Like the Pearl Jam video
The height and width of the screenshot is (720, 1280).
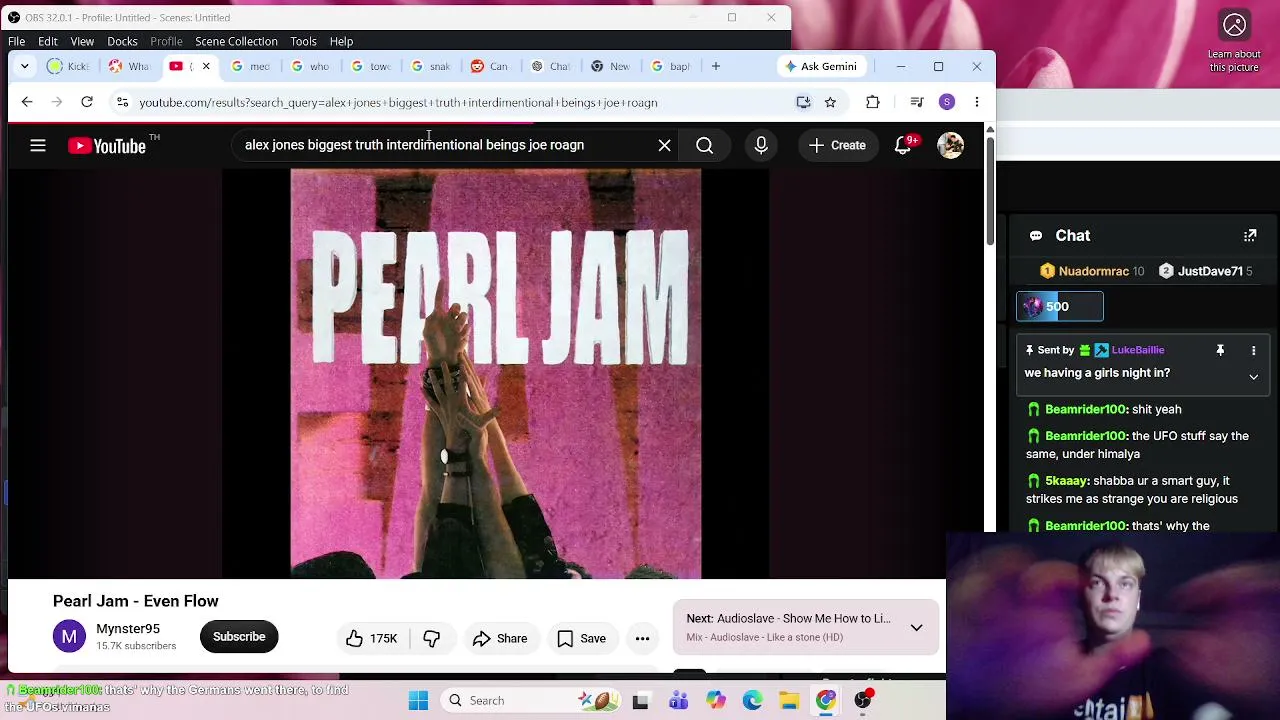tap(372, 638)
